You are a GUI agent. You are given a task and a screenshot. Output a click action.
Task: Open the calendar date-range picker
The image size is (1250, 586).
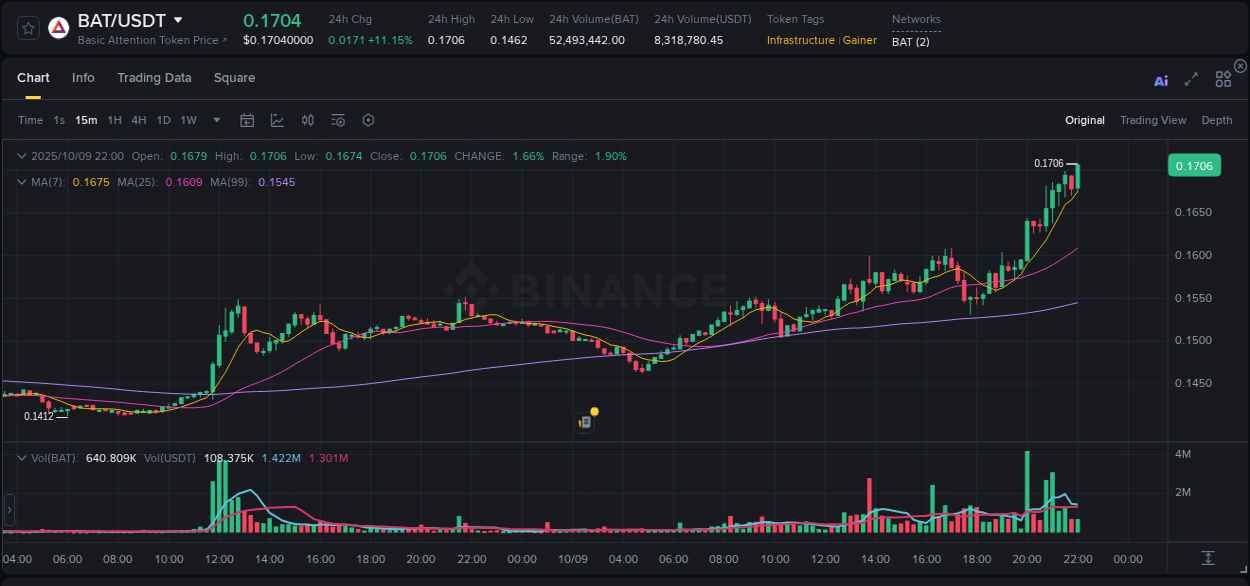(x=247, y=120)
